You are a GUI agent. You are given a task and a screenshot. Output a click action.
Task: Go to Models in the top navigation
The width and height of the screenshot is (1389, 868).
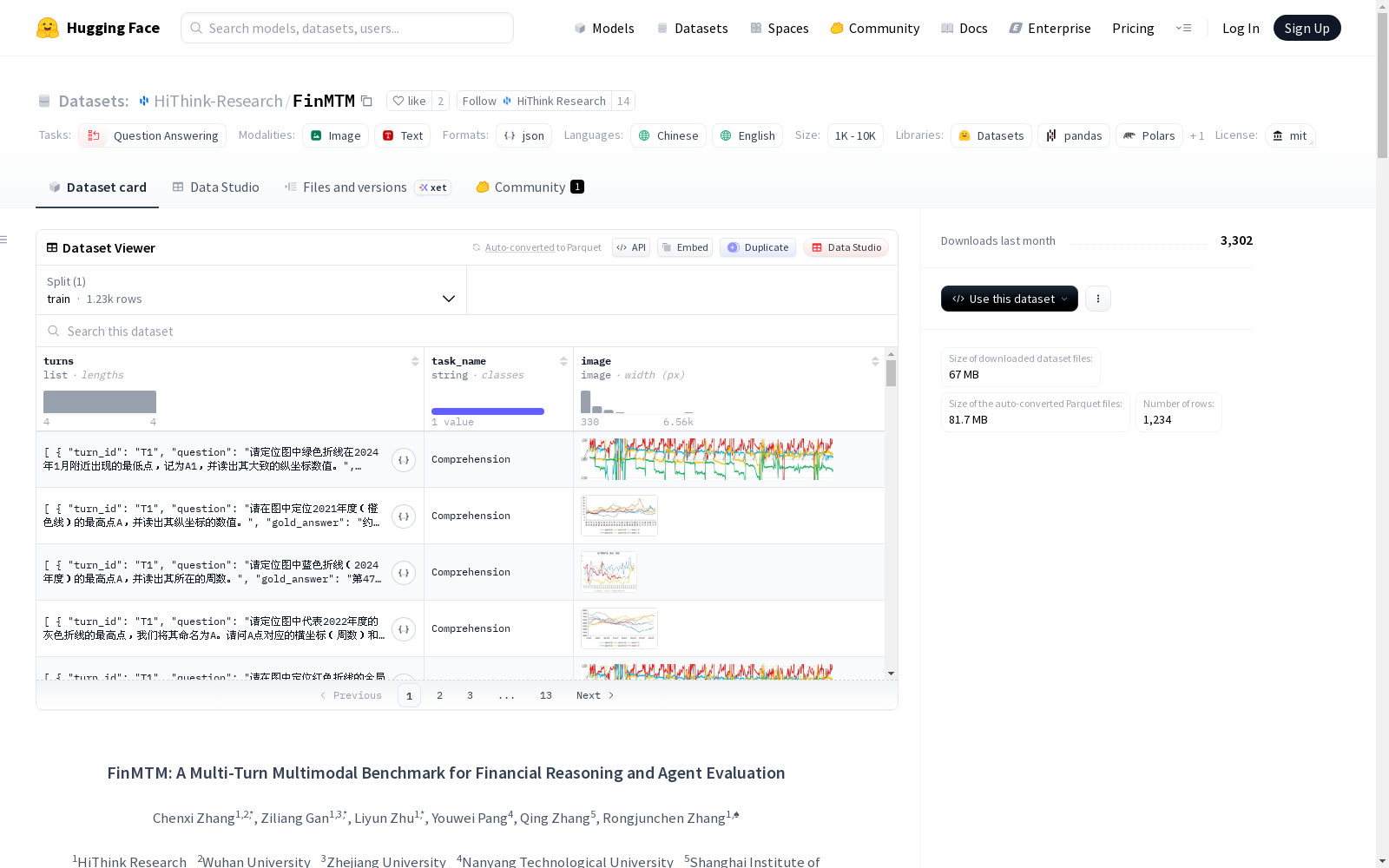pos(604,28)
